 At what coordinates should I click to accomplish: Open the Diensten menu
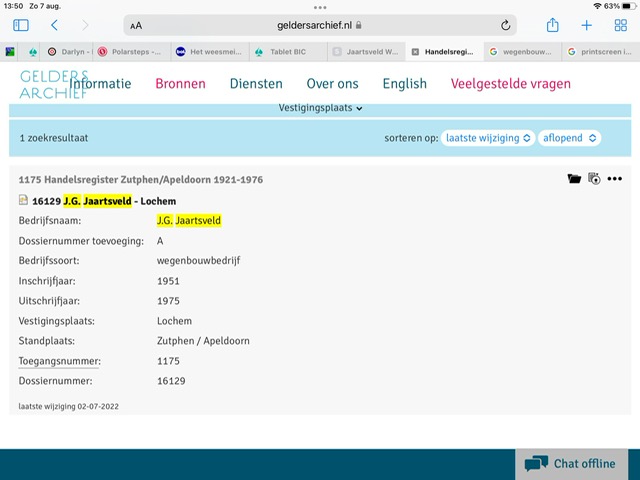coord(256,84)
